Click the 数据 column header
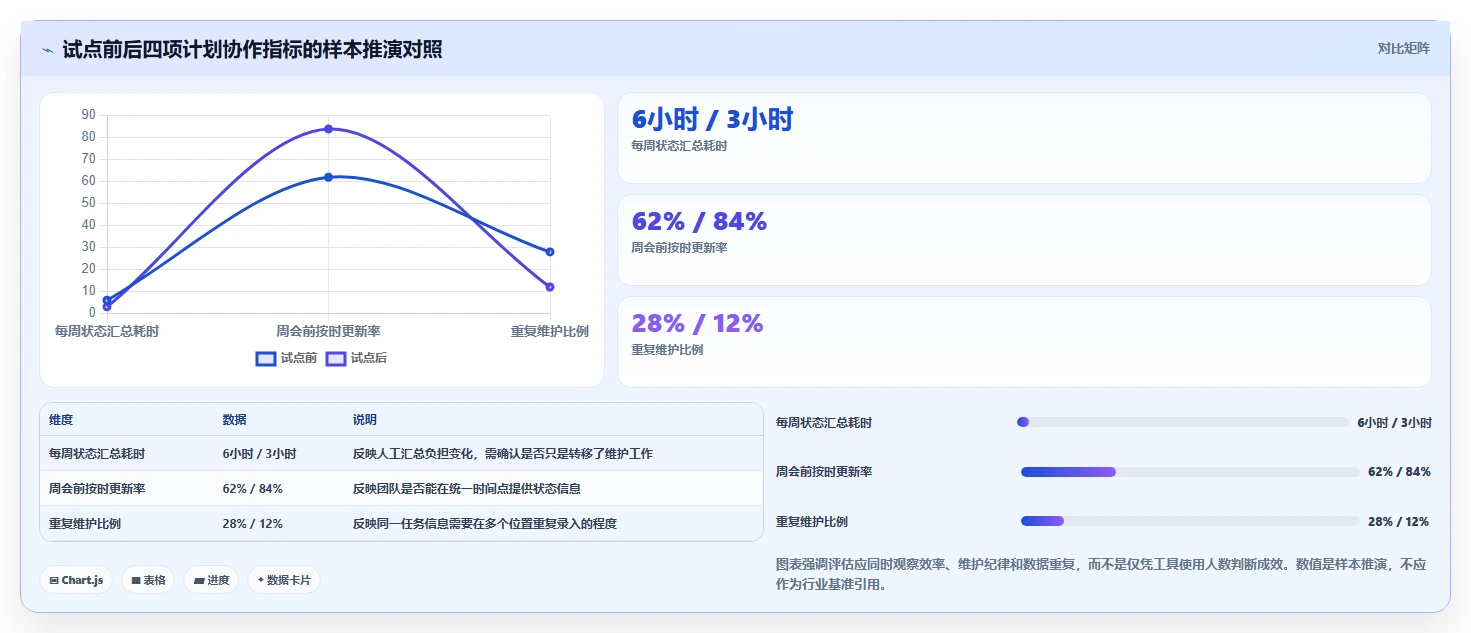 (234, 420)
